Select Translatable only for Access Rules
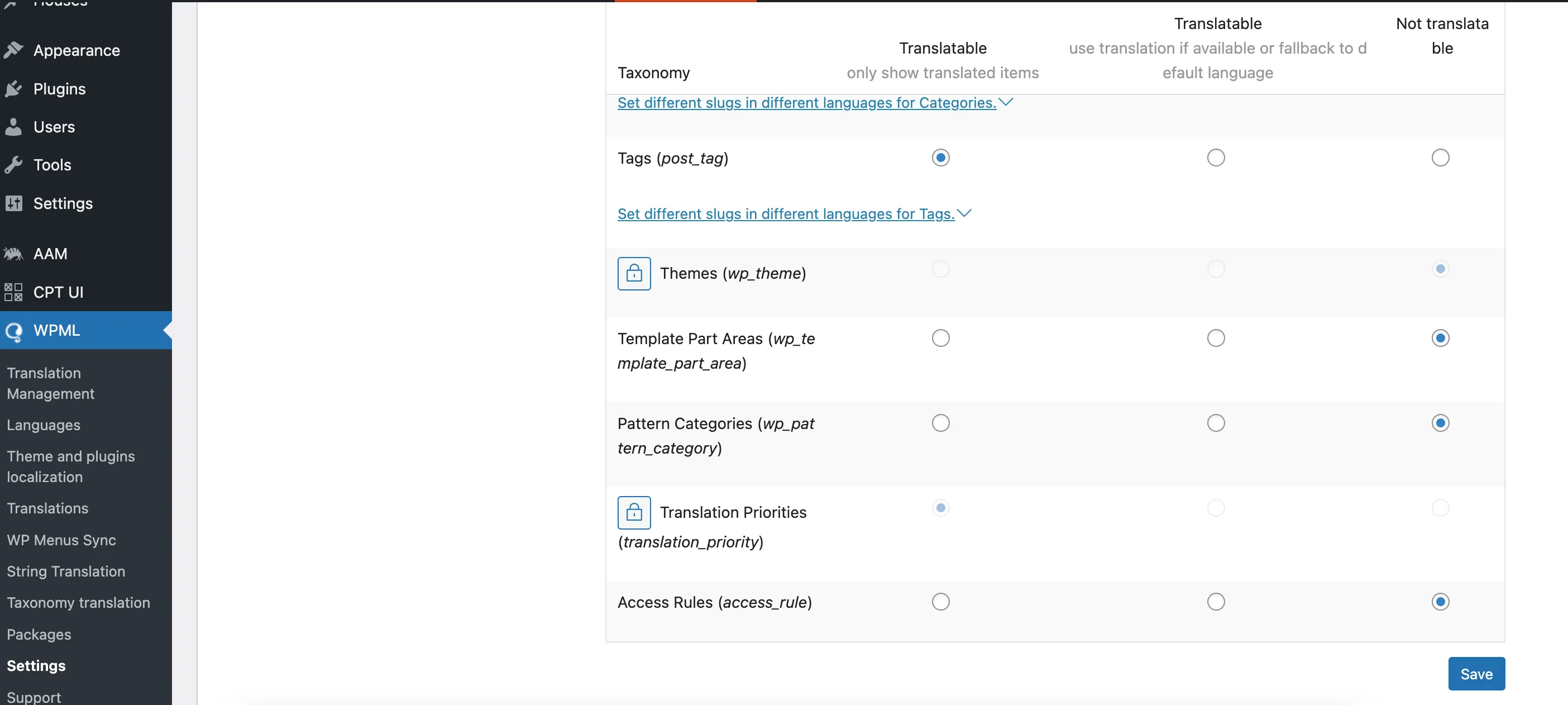Viewport: 1568px width, 705px height. pyautogui.click(x=940, y=602)
